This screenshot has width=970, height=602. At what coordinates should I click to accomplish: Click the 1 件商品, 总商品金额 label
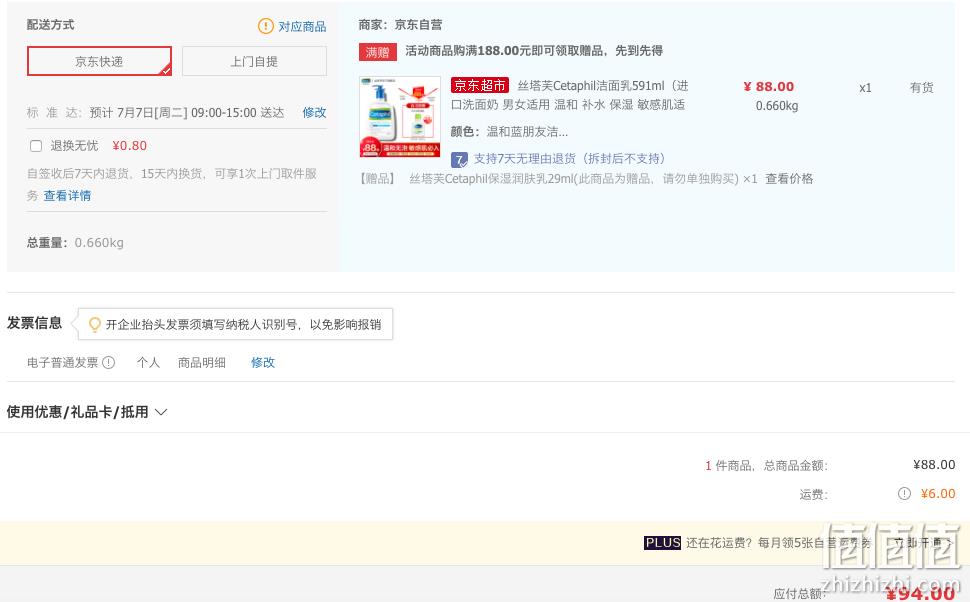coord(766,465)
